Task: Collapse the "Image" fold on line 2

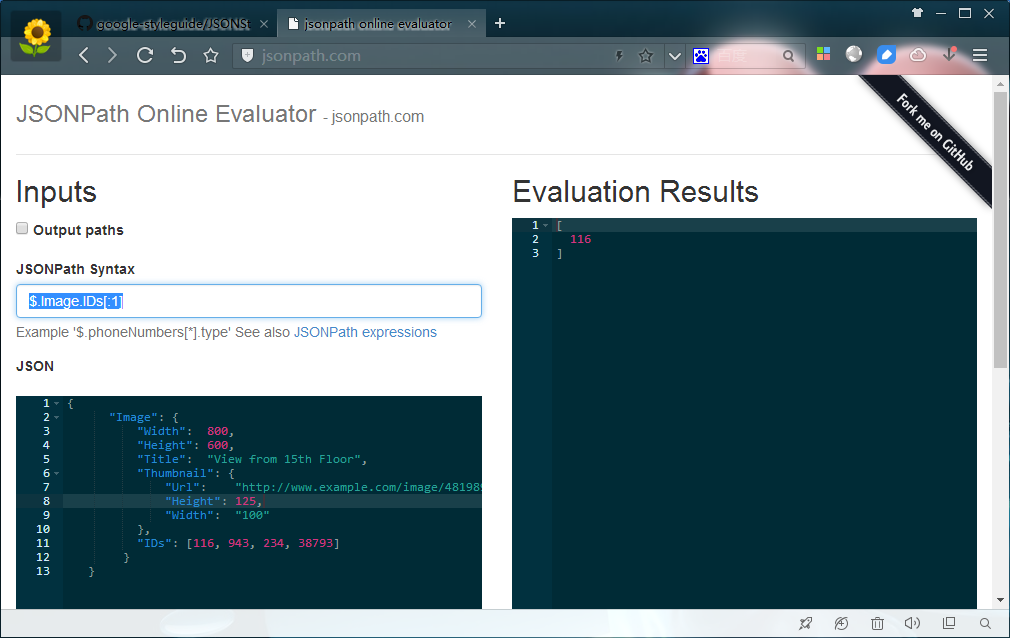Action: click(57, 418)
